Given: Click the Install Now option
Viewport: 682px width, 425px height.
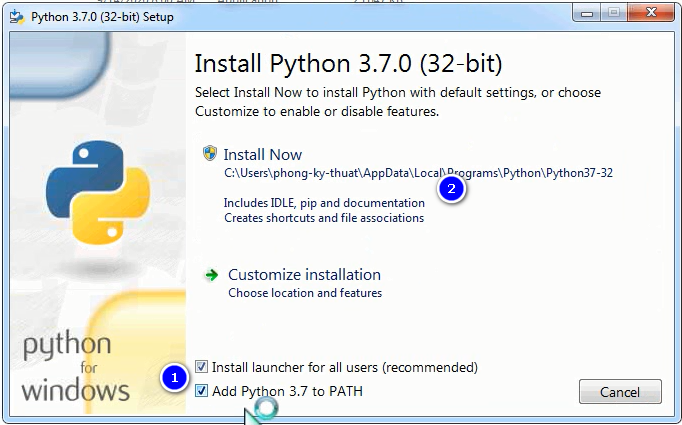Looking at the screenshot, I should (x=263, y=155).
